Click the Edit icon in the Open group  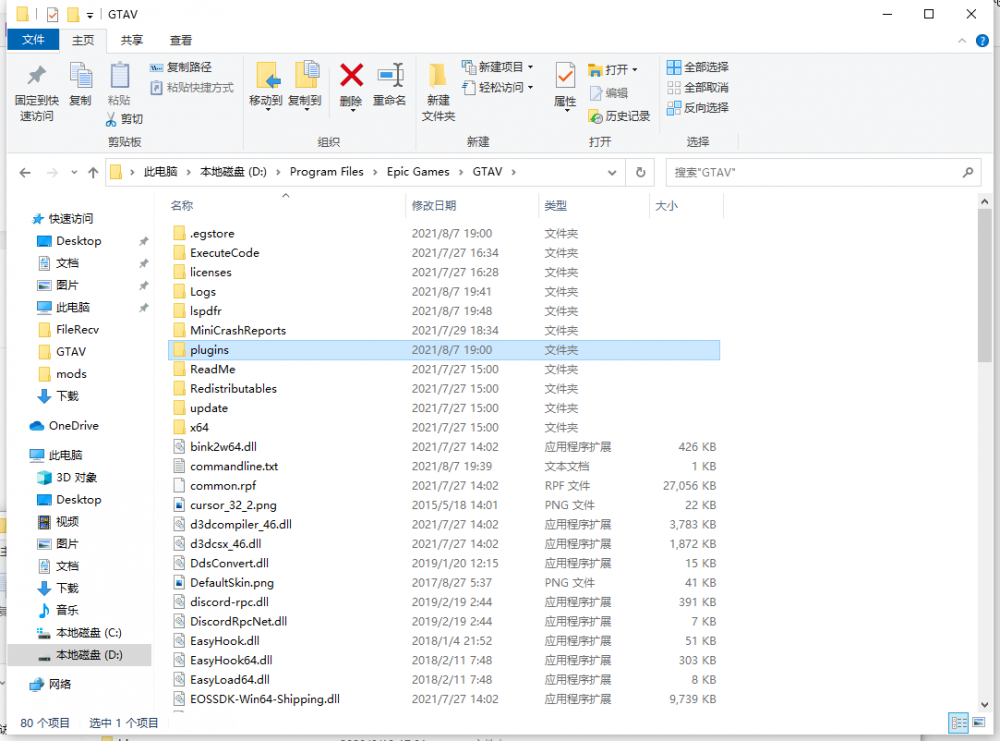click(x=596, y=93)
